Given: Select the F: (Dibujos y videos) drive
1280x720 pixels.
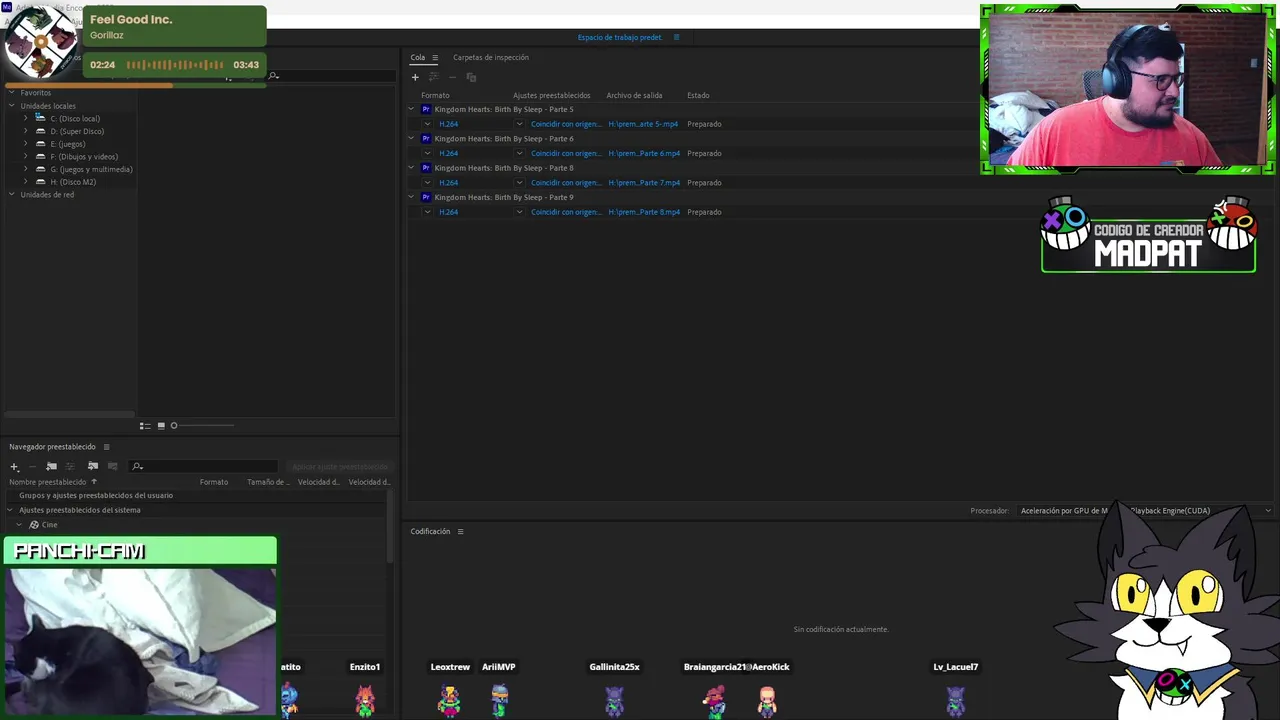Looking at the screenshot, I should tap(83, 157).
